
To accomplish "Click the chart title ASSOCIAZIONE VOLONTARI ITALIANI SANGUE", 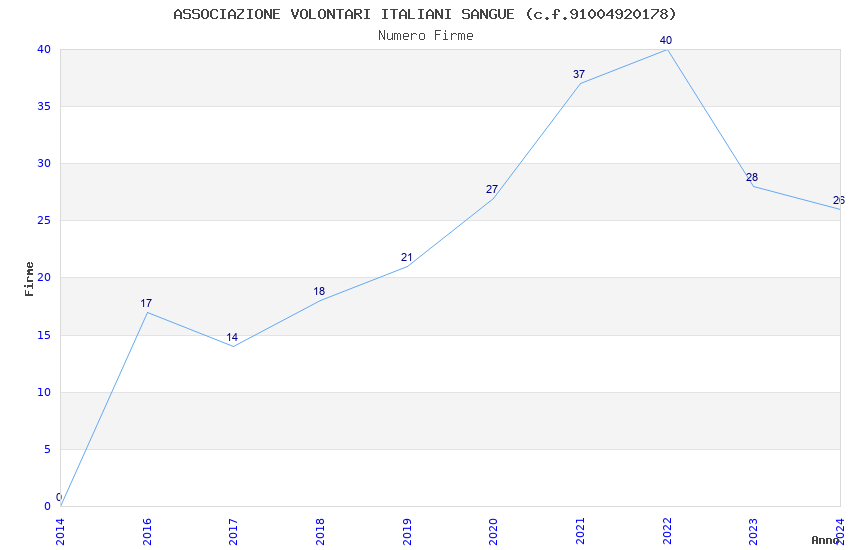I will [x=424, y=14].
